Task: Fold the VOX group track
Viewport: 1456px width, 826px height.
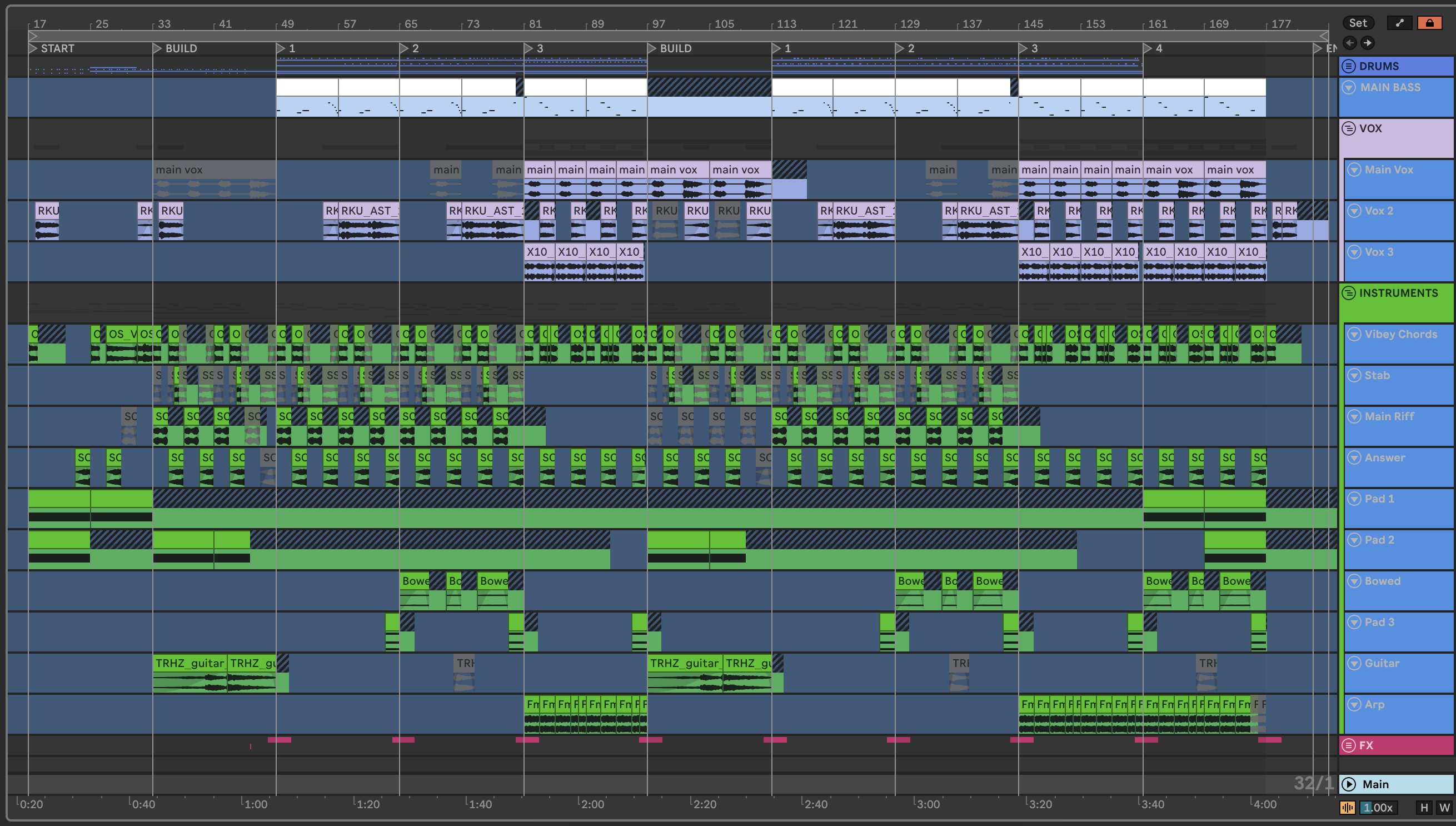Action: tap(1349, 129)
